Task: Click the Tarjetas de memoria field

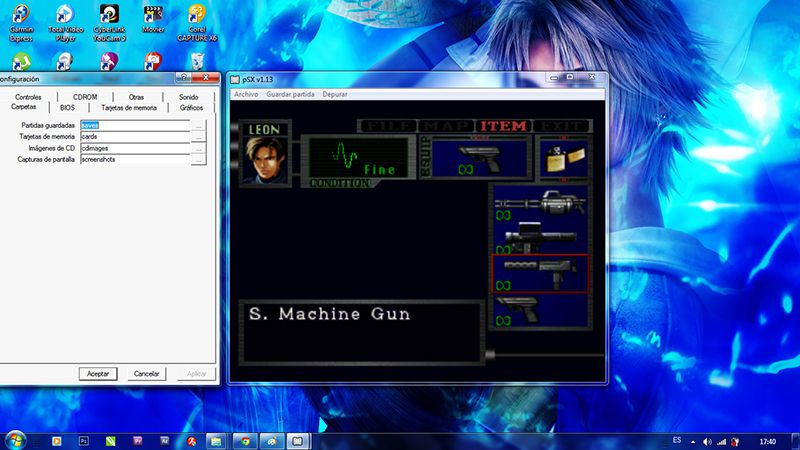Action: pos(135,137)
